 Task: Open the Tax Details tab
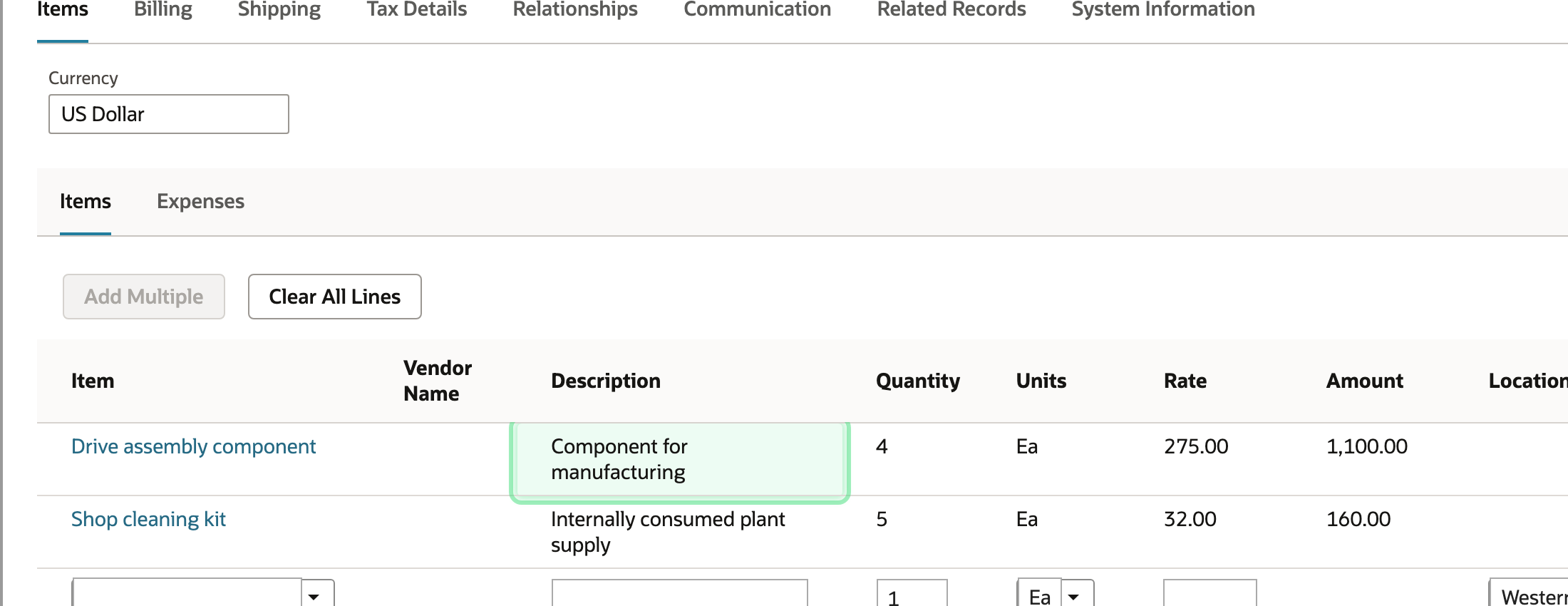[x=417, y=9]
